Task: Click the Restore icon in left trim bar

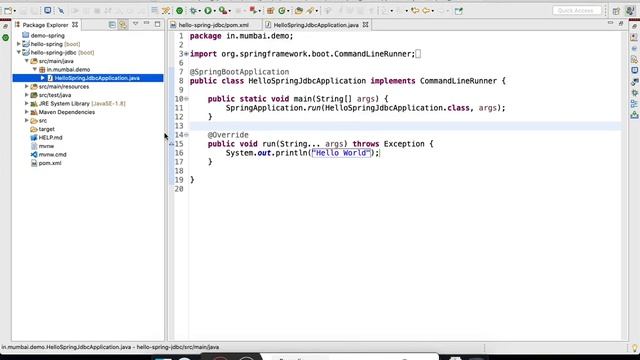Action: point(5,26)
